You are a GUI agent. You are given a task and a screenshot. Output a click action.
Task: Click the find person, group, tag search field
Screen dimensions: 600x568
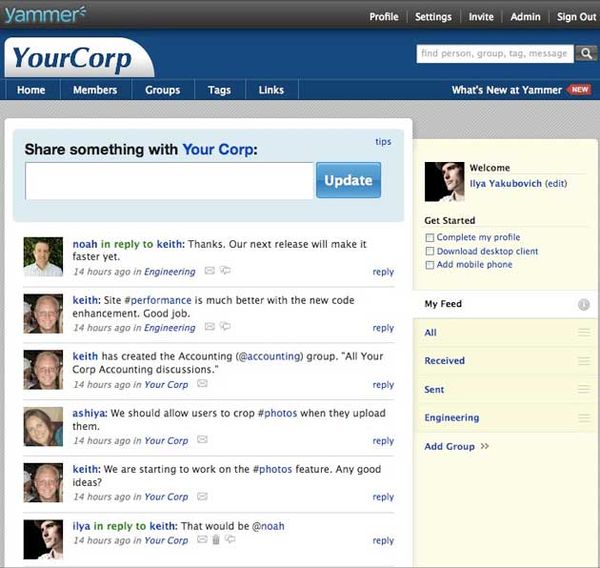495,54
